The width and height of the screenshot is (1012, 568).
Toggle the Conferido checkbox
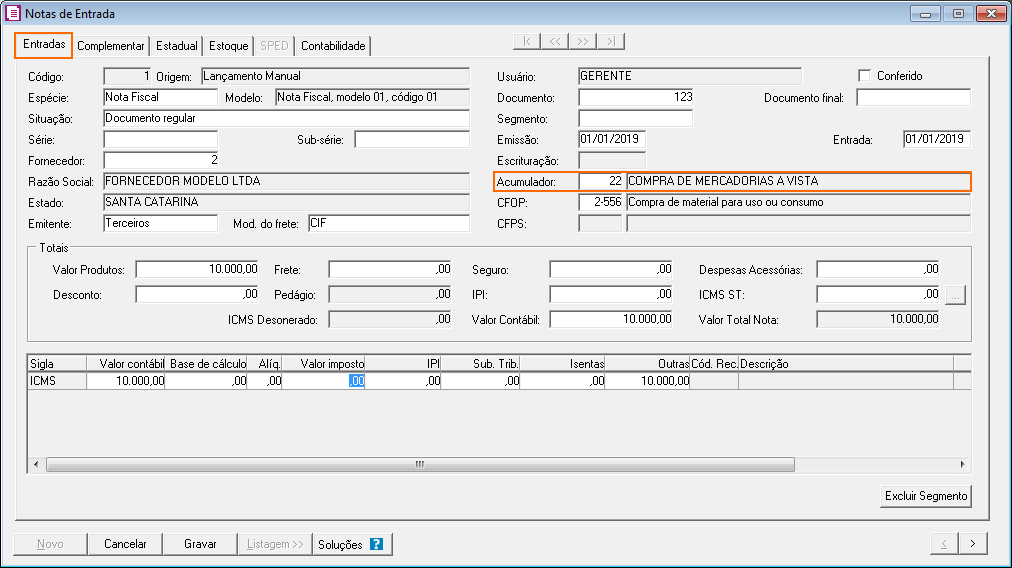click(x=864, y=76)
